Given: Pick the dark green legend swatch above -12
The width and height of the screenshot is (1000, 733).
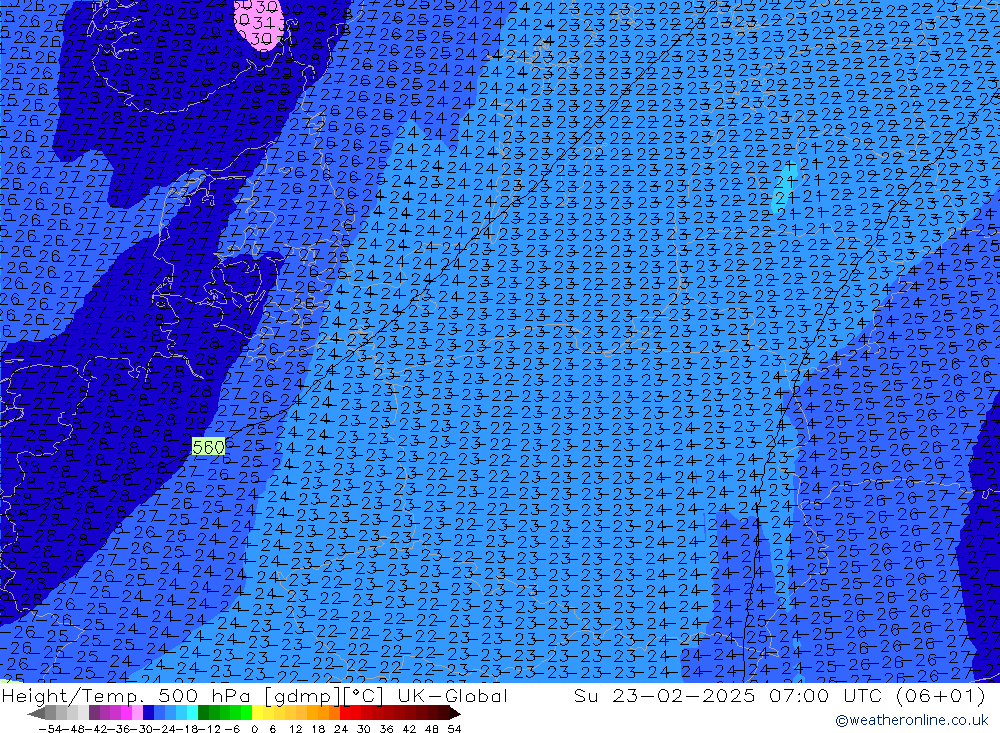Looking at the screenshot, I should [x=203, y=713].
